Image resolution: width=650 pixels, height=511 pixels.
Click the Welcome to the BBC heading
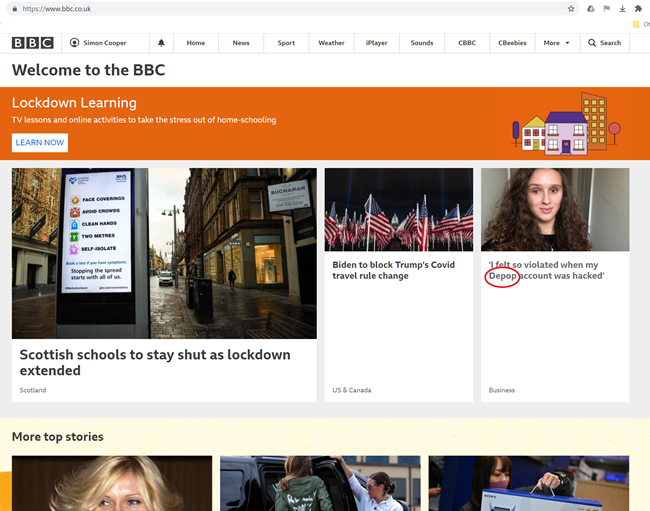tap(88, 70)
